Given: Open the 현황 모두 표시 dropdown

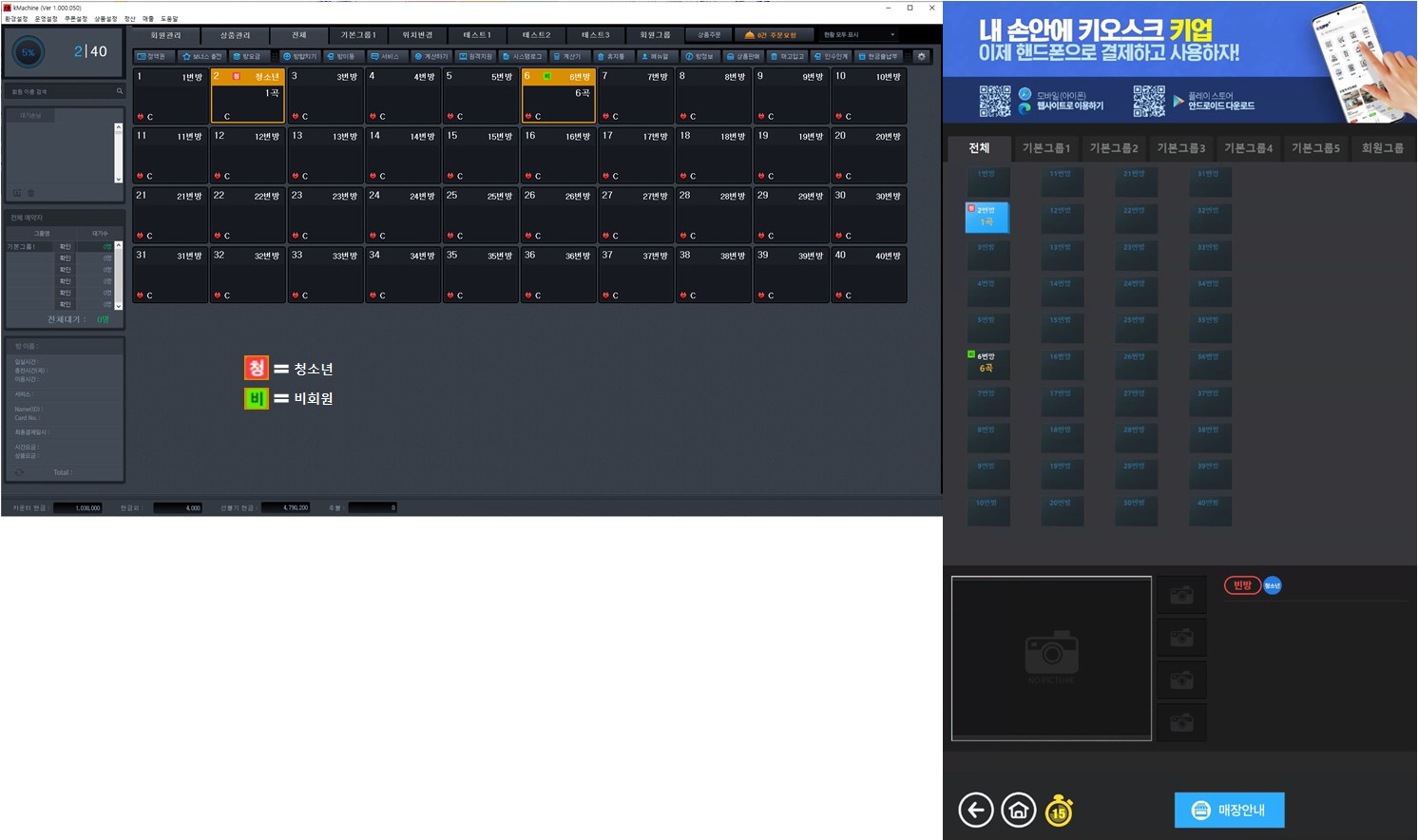Looking at the screenshot, I should [859, 35].
